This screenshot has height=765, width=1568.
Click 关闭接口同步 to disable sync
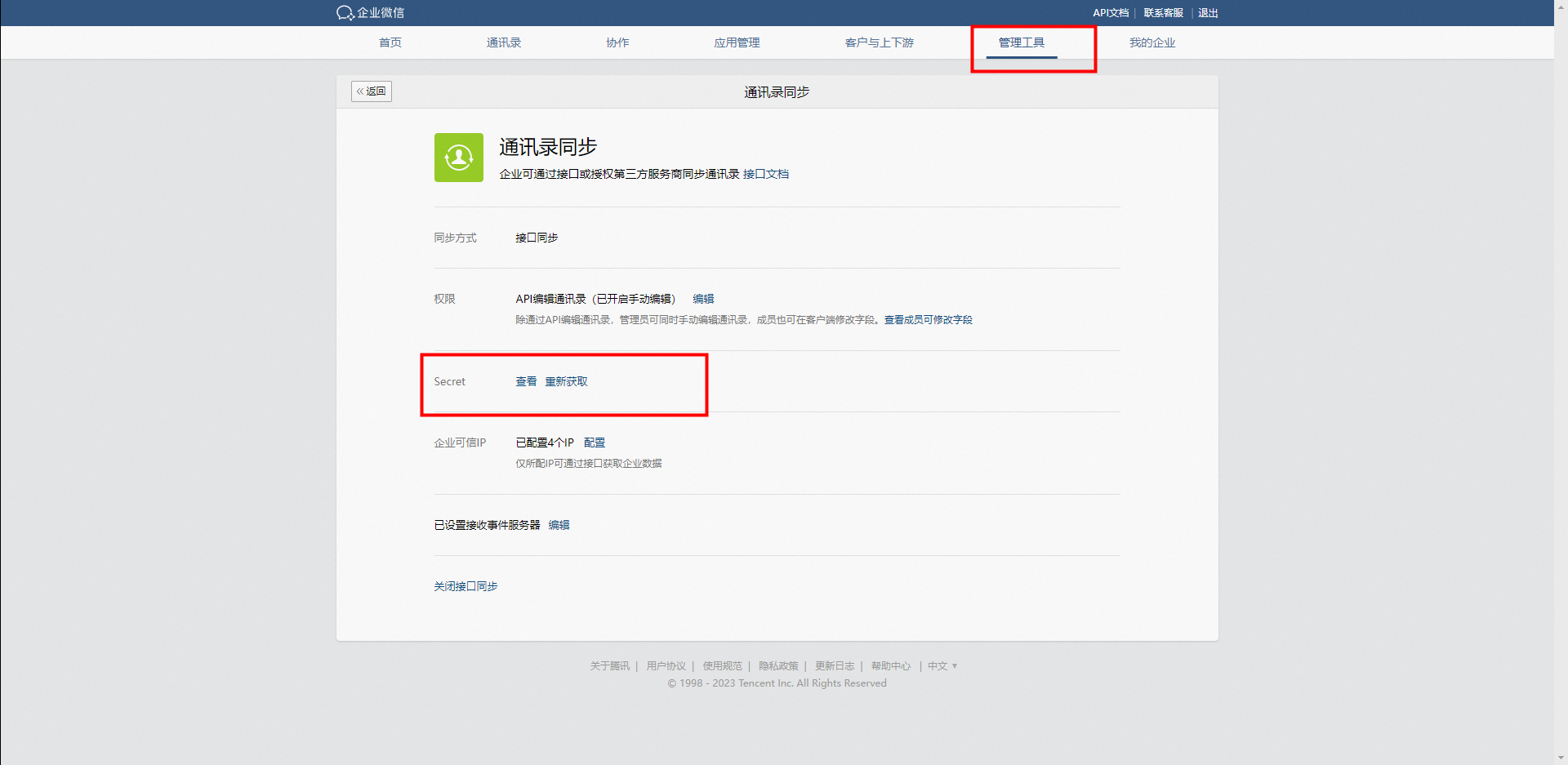(465, 586)
